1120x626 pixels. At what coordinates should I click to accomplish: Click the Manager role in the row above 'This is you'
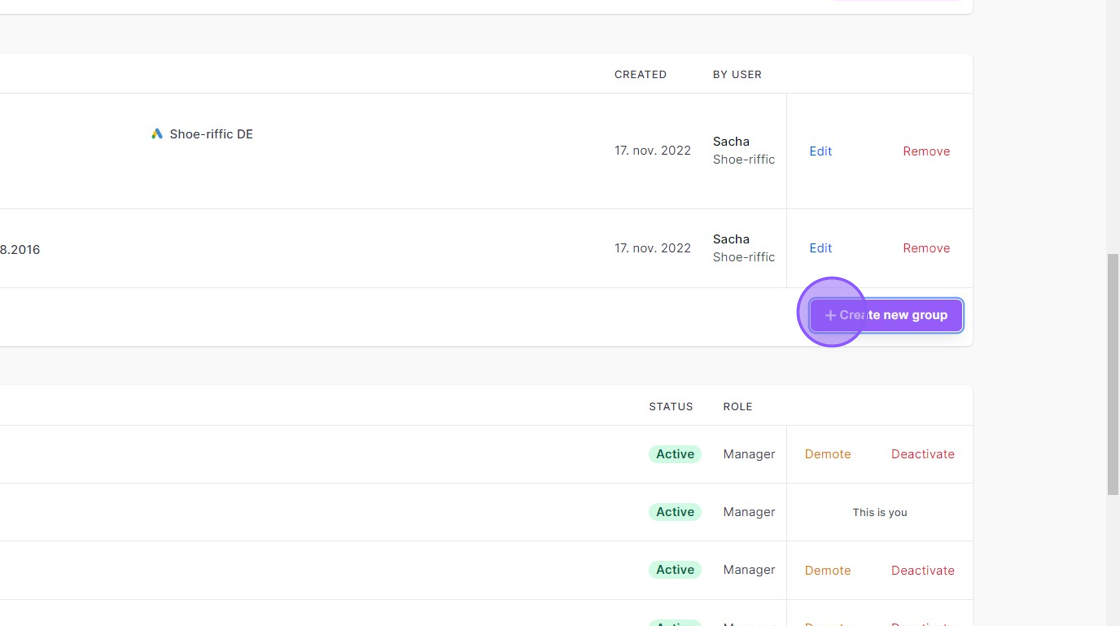pos(749,454)
